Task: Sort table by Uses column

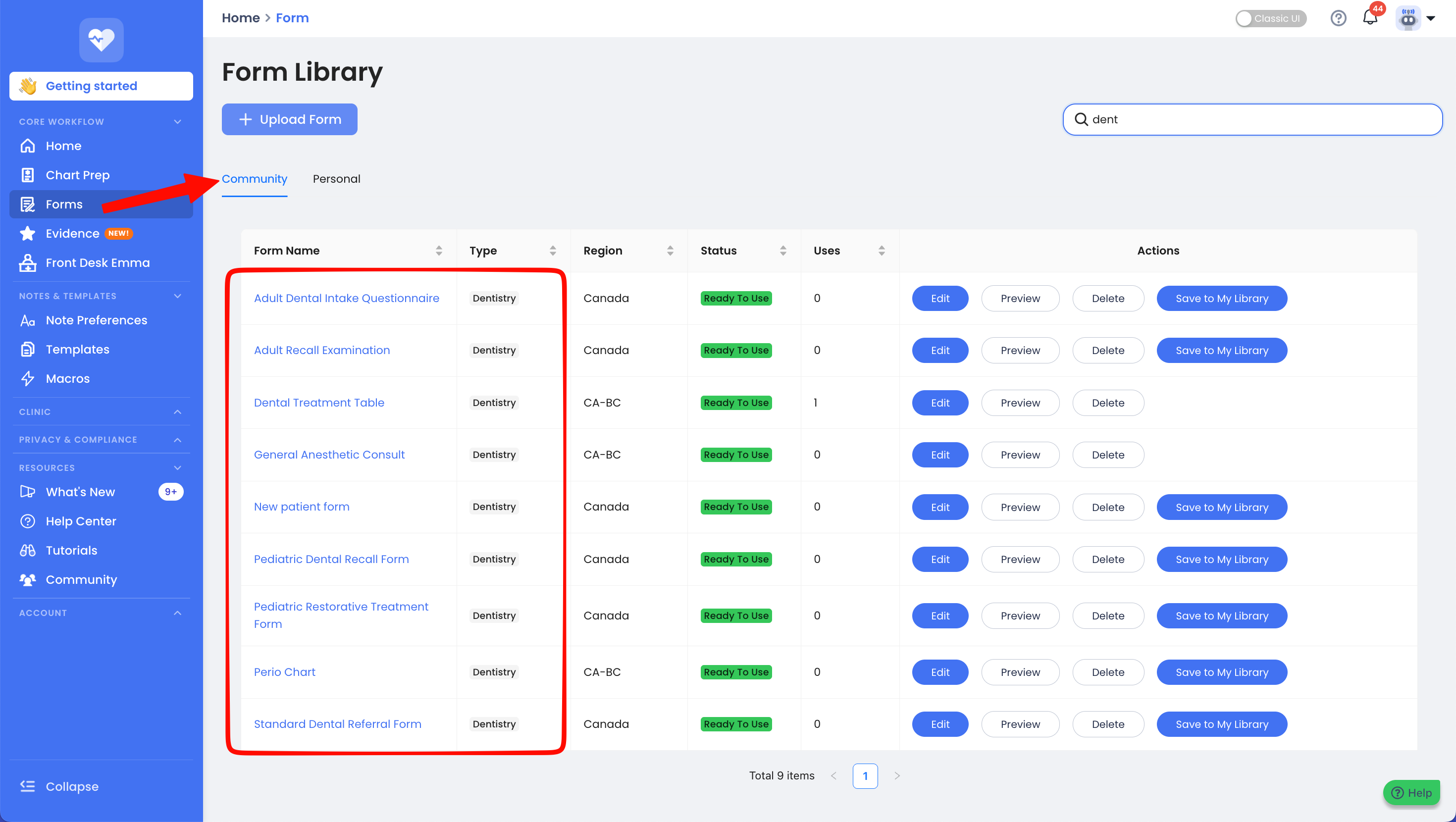Action: pos(881,251)
